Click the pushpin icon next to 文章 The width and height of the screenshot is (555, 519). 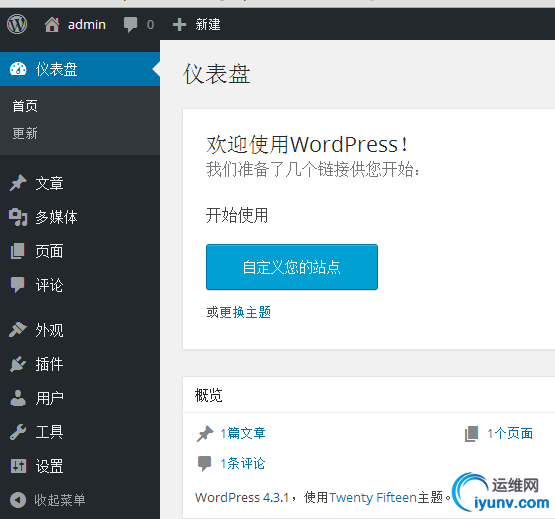tap(18, 183)
